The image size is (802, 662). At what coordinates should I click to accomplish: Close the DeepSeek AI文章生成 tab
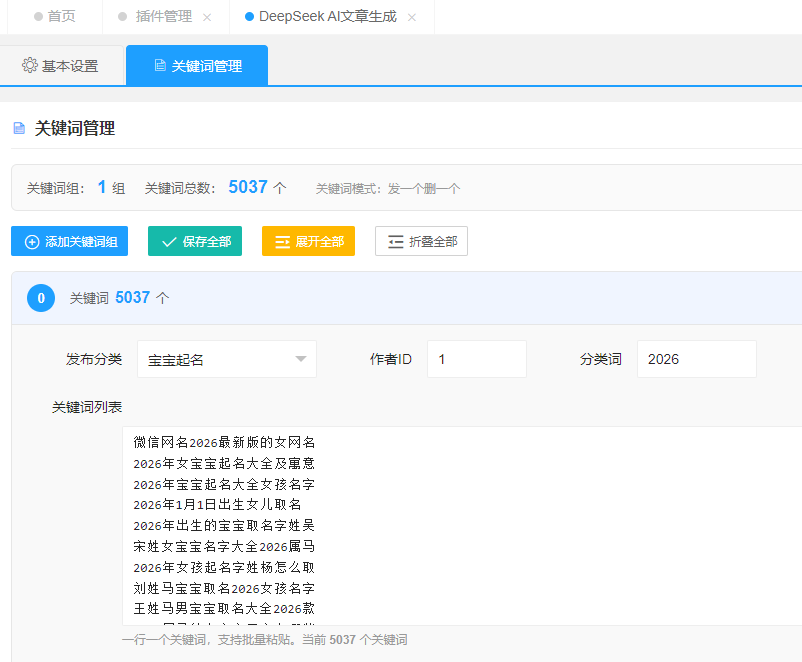tap(412, 17)
